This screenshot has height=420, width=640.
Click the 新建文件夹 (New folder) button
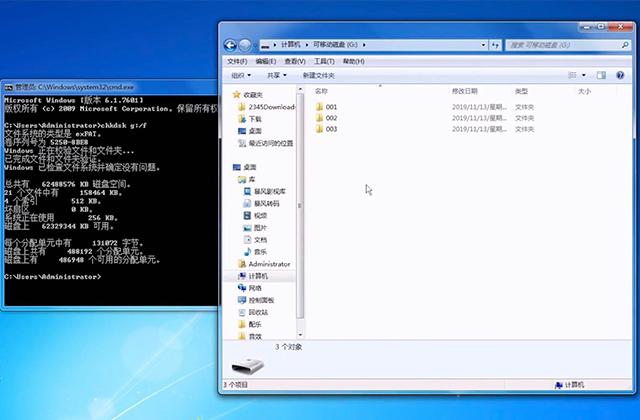pos(318,75)
